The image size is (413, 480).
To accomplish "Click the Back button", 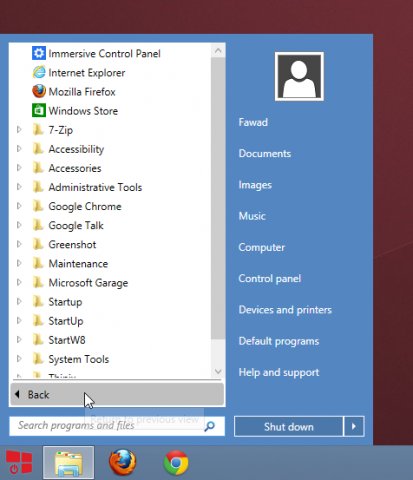I will coord(117,395).
